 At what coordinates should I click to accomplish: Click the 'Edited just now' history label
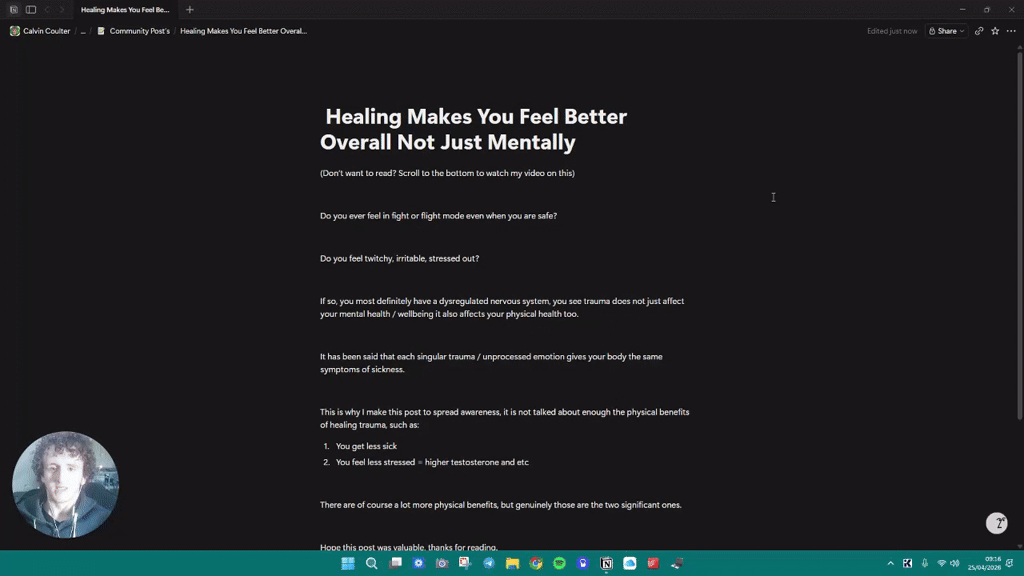[x=893, y=31]
